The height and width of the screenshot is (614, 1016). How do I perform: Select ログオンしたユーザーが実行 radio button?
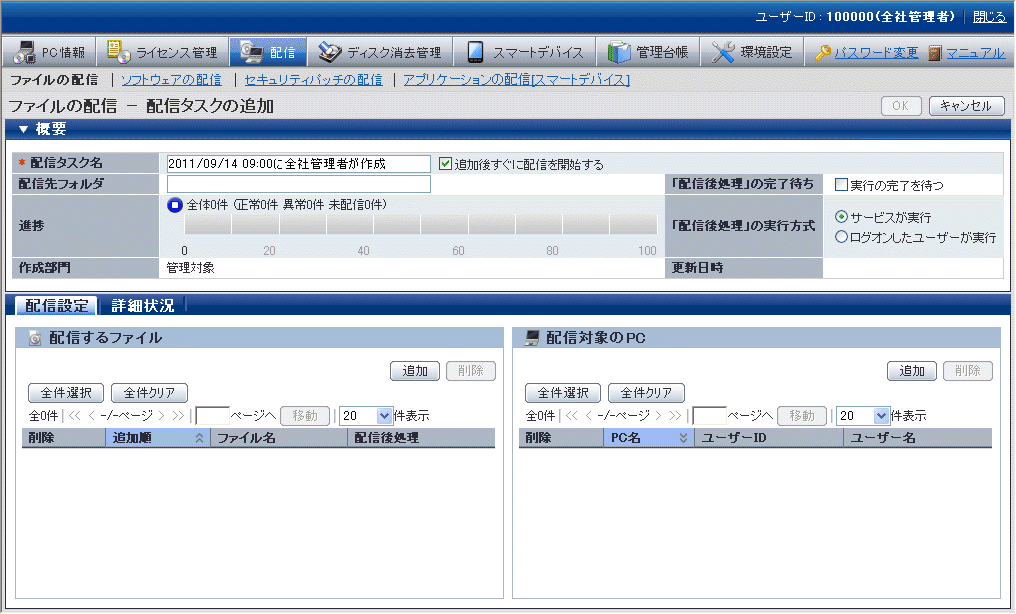pyautogui.click(x=841, y=237)
